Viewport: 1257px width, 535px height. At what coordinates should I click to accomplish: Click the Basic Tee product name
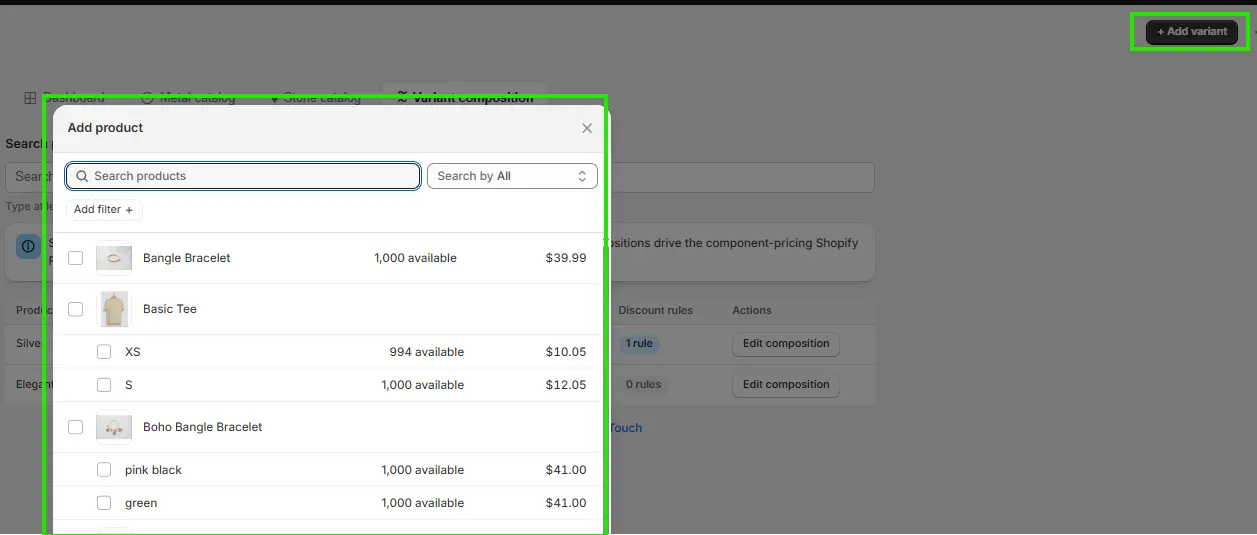(170, 309)
